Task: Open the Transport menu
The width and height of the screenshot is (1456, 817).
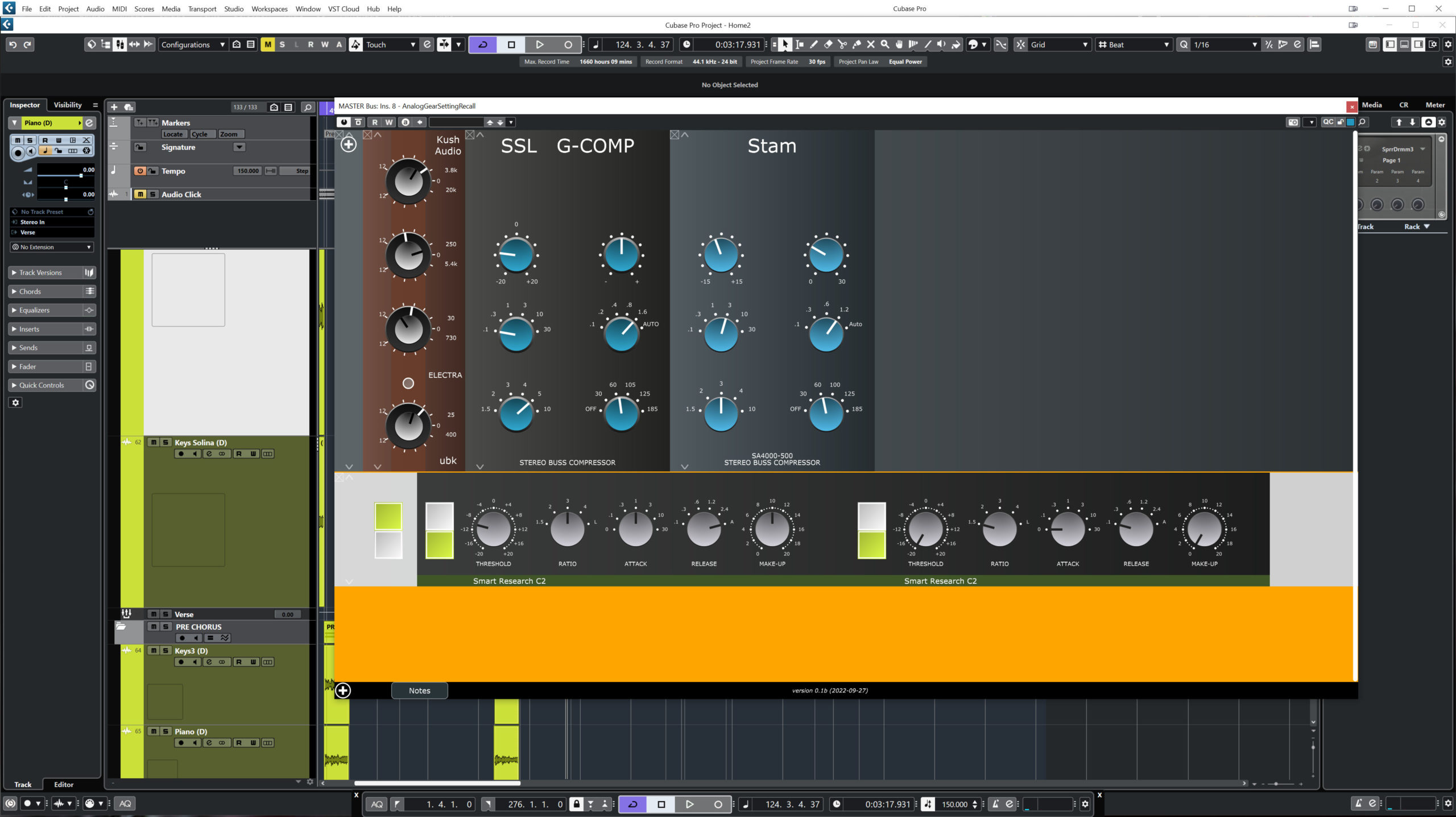Action: pos(202,9)
